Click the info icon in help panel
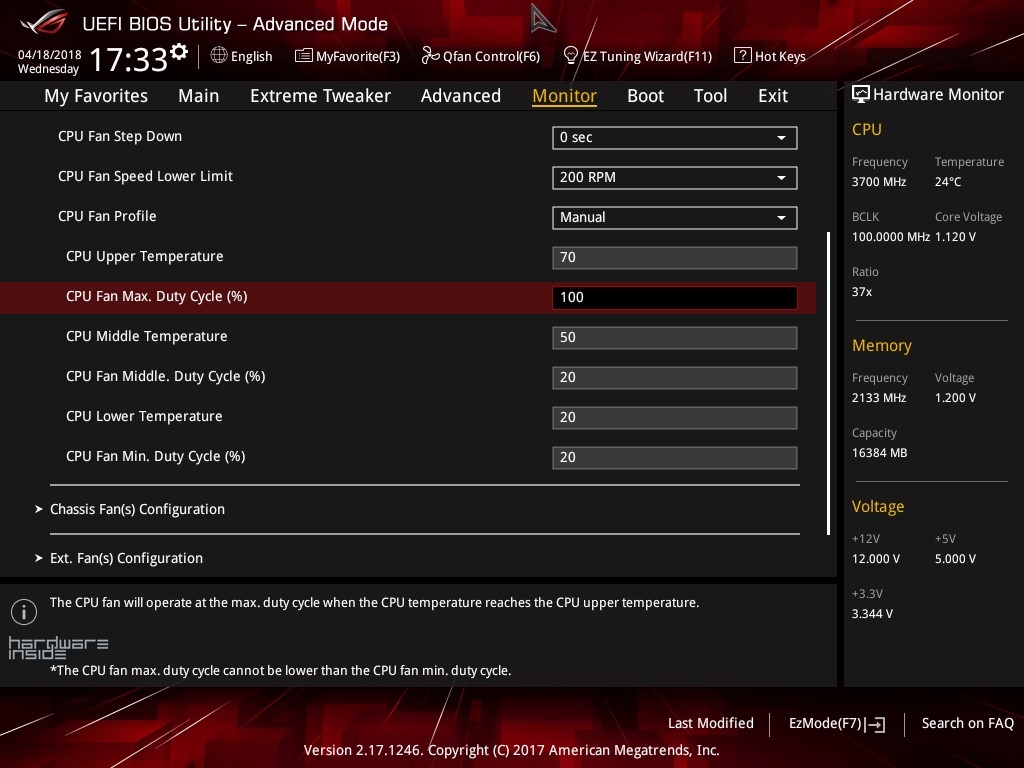The height and width of the screenshot is (768, 1024). tap(20, 610)
